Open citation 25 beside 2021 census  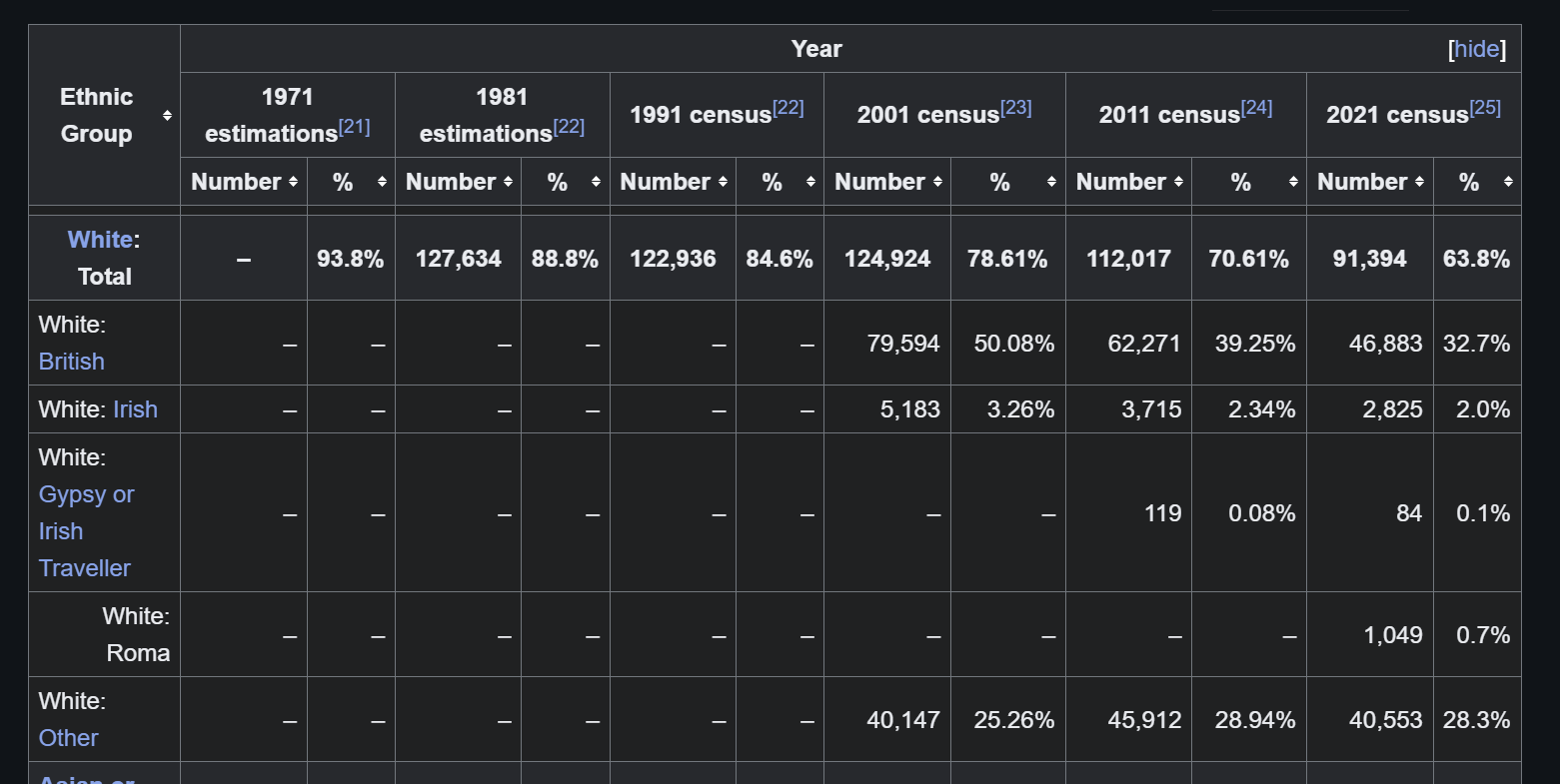point(1485,108)
